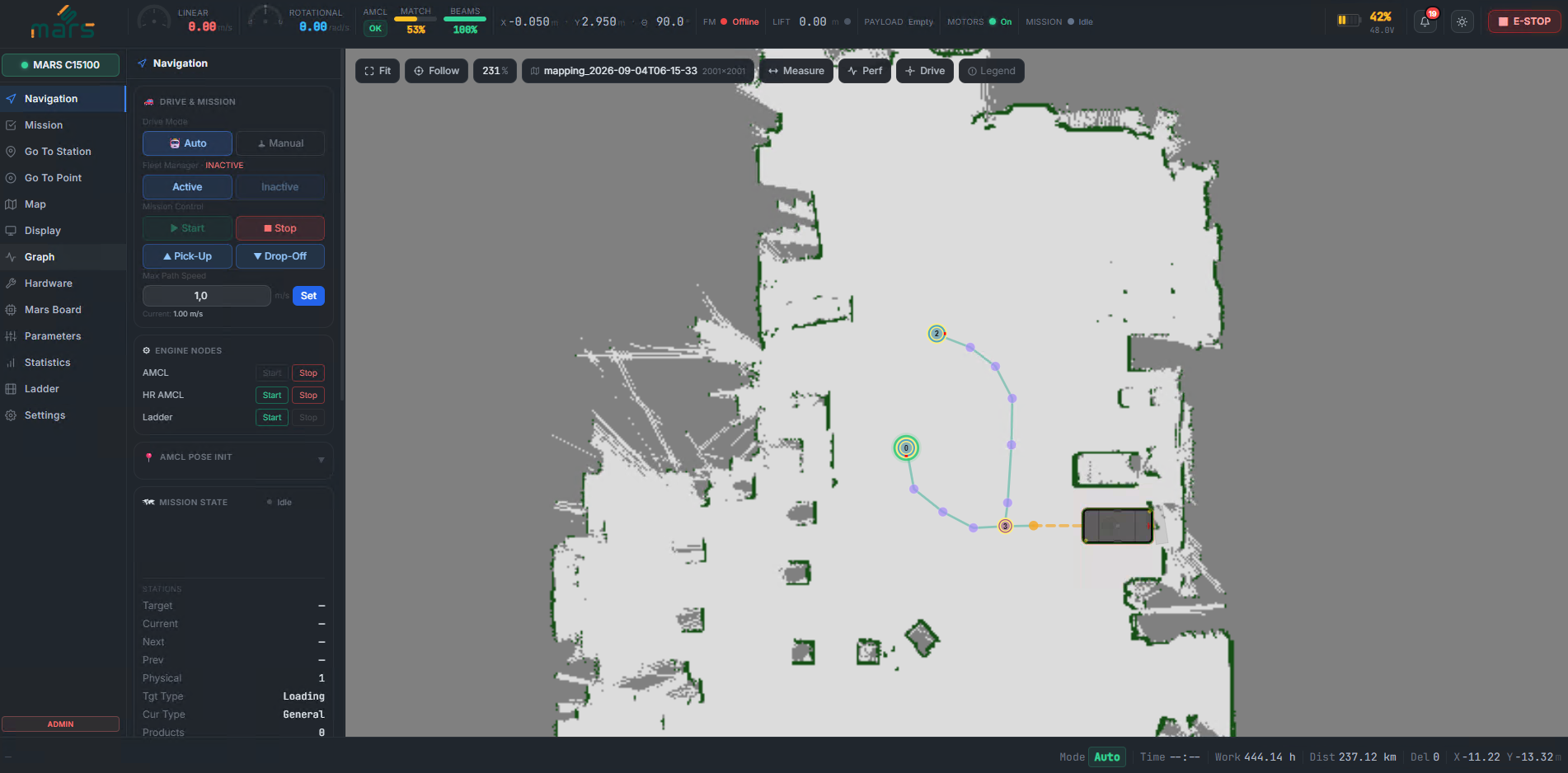This screenshot has height=773, width=1568.
Task: Click the battery level icon
Action: click(1348, 21)
